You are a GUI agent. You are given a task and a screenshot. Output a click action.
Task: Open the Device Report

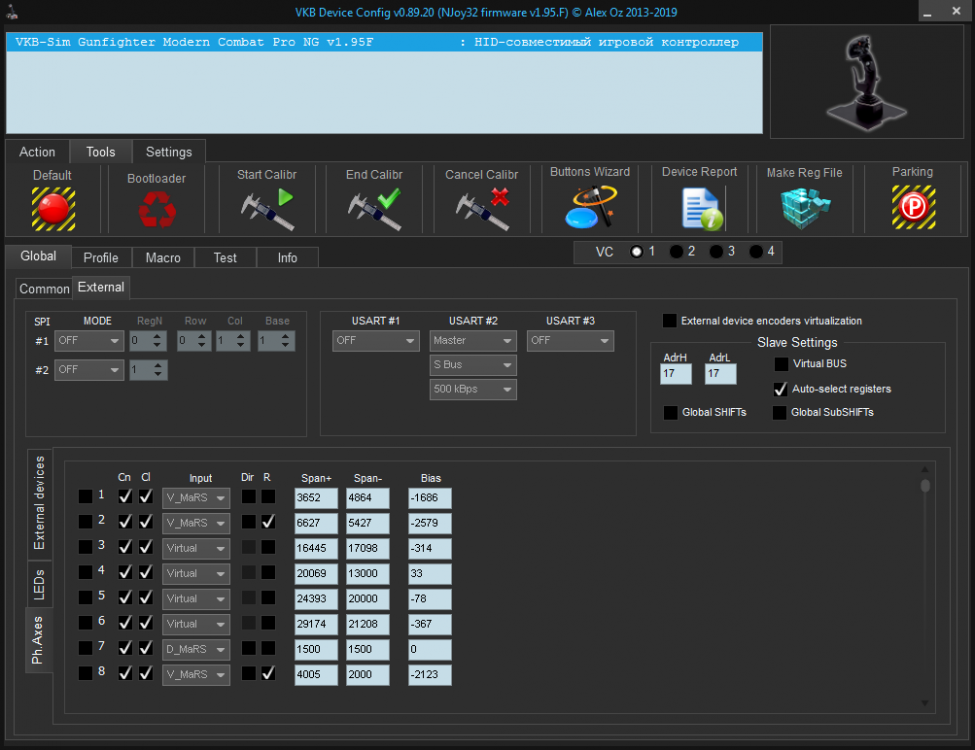(700, 208)
